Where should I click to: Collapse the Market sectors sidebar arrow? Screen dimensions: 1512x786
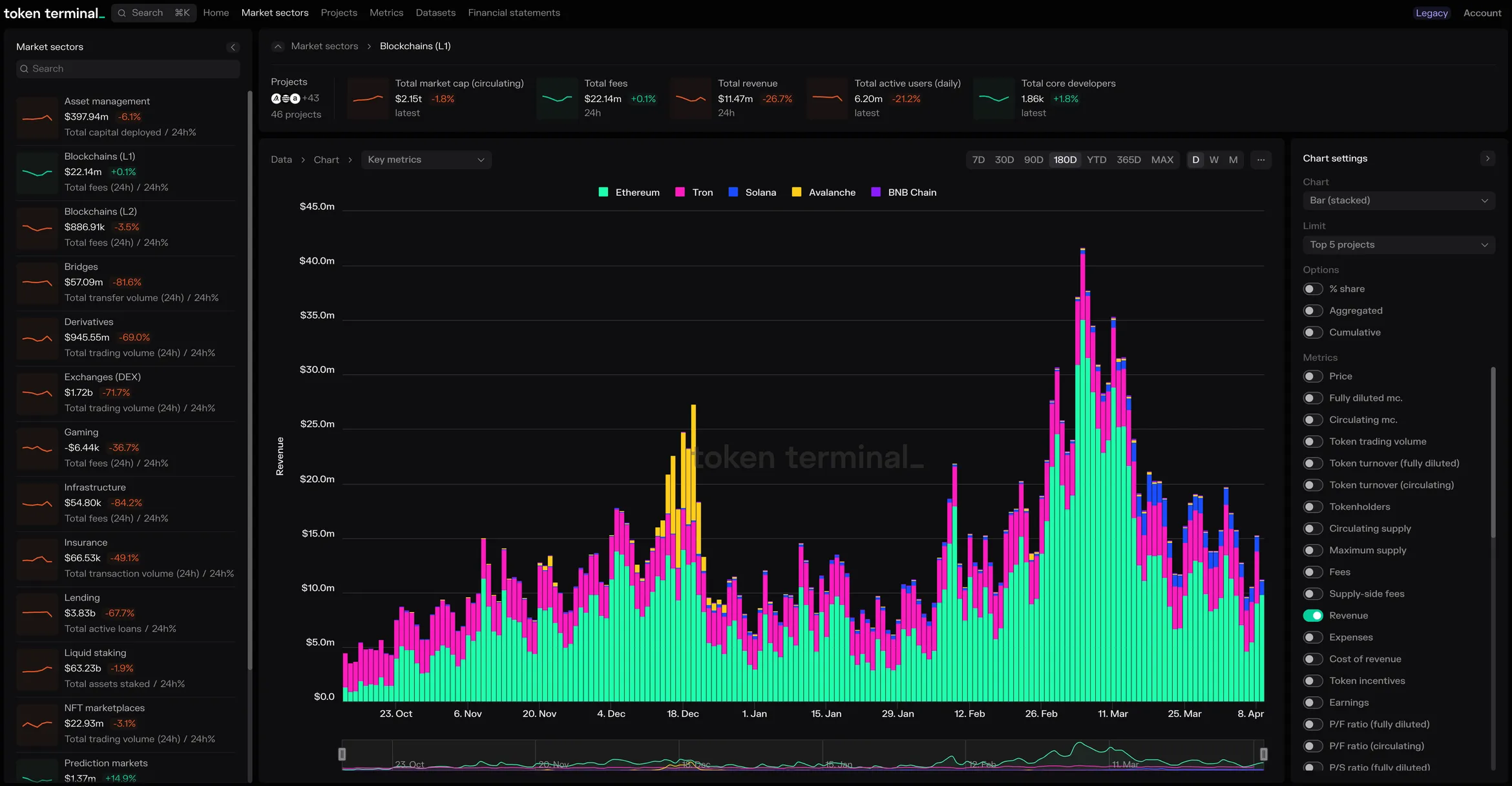click(x=233, y=47)
